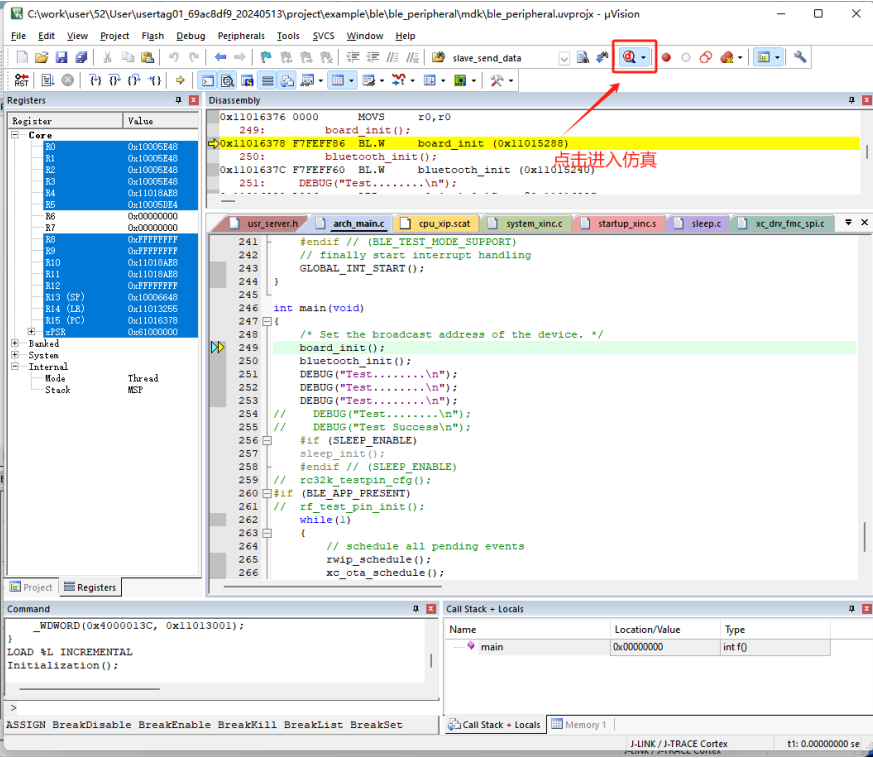Open the Flash menu

click(x=153, y=36)
